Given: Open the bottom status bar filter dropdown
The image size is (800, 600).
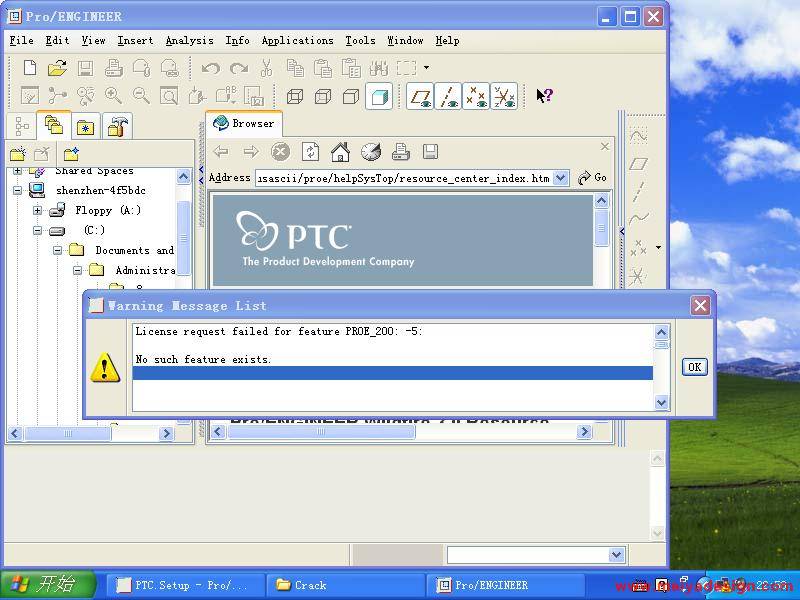Looking at the screenshot, I should click(616, 555).
